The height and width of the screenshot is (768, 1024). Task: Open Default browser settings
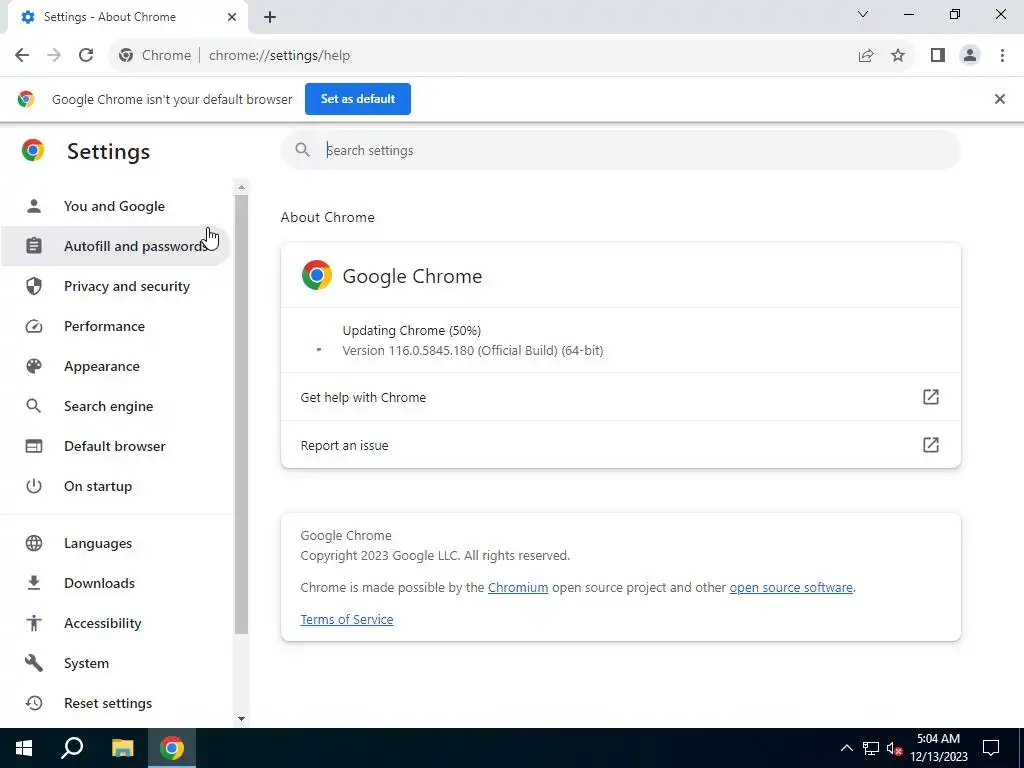(x=114, y=446)
